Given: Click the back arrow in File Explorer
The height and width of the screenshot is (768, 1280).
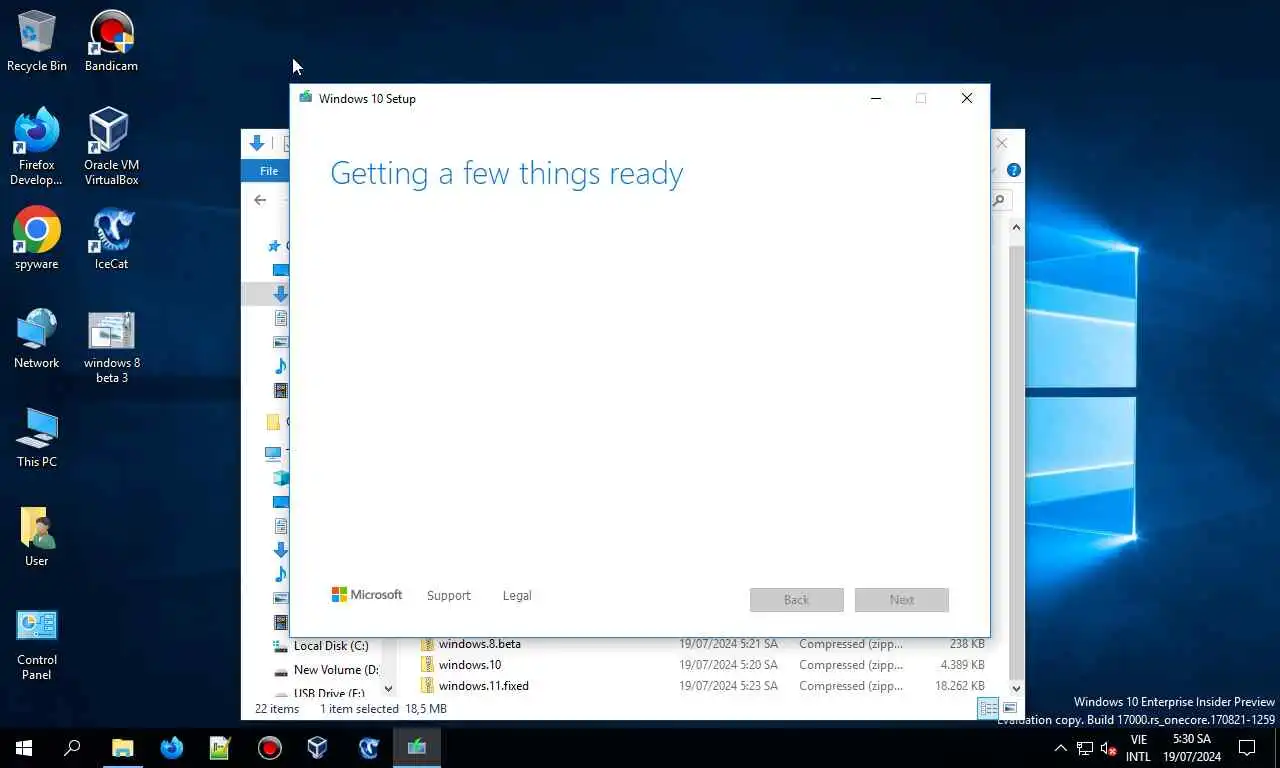Looking at the screenshot, I should click(x=260, y=200).
